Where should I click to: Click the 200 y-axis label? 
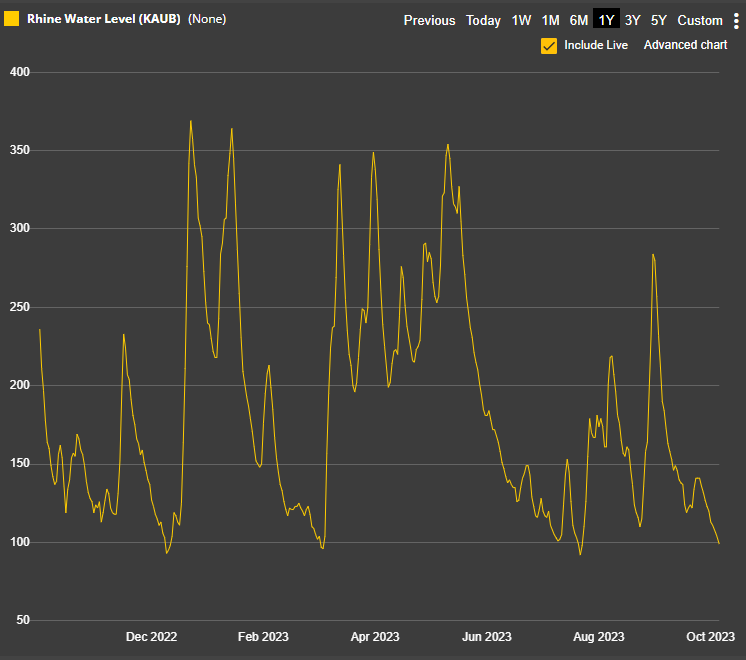point(20,385)
